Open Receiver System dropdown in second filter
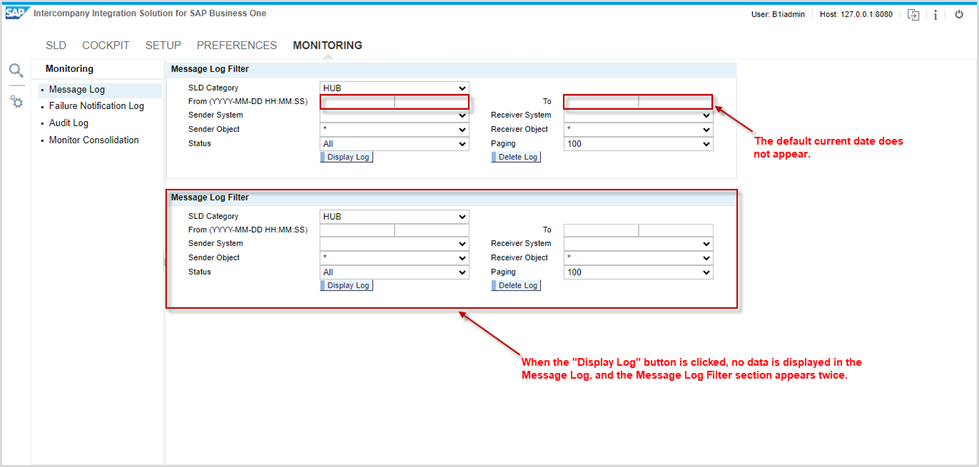The image size is (979, 467). tap(638, 243)
